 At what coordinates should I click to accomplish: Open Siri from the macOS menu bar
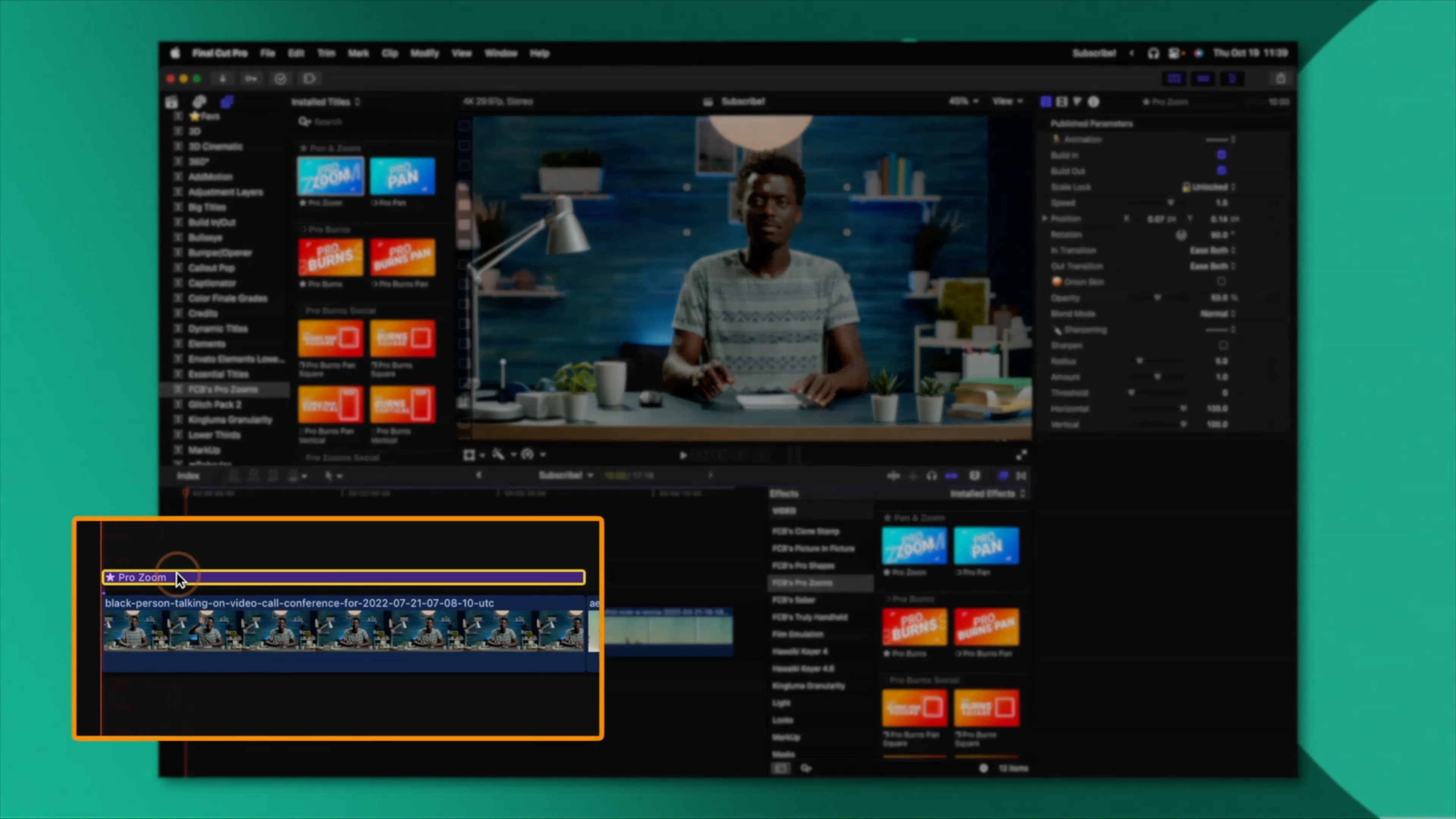(1199, 53)
